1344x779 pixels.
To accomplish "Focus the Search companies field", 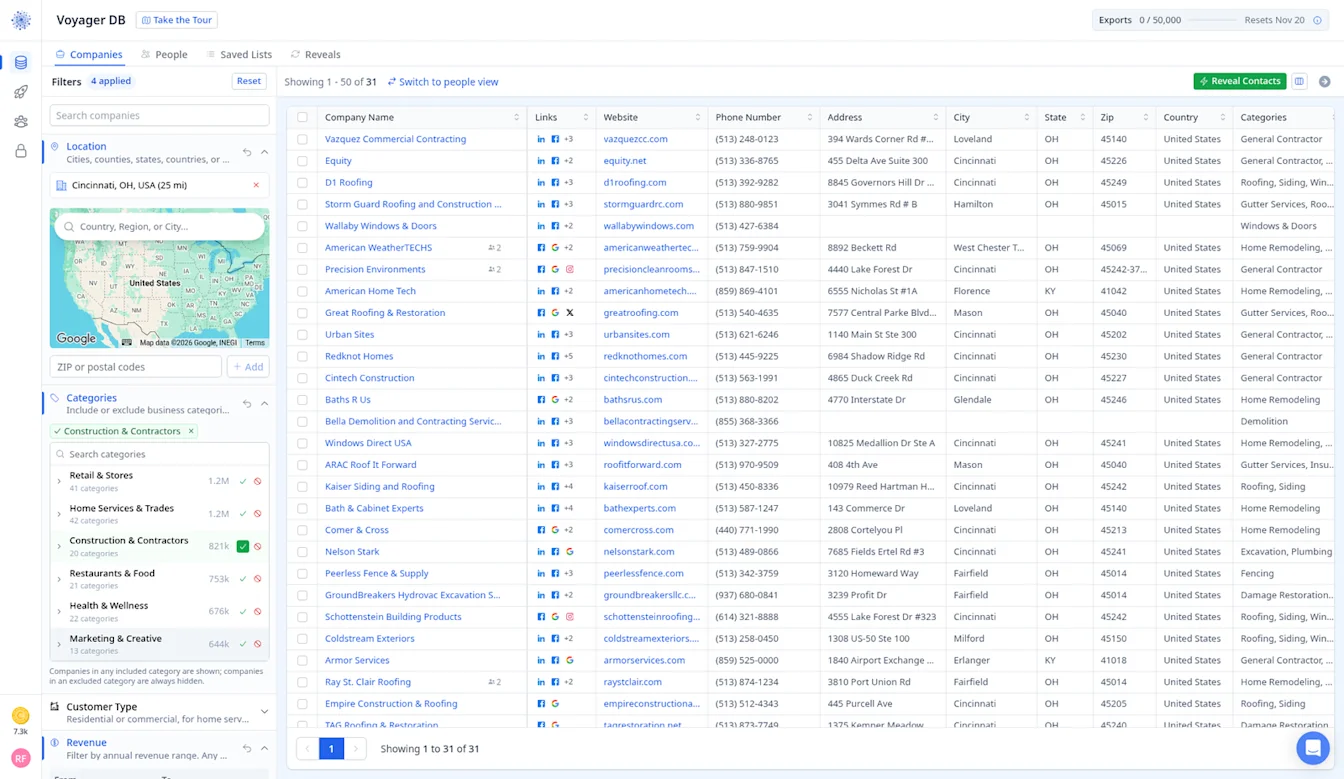I will click(160, 116).
